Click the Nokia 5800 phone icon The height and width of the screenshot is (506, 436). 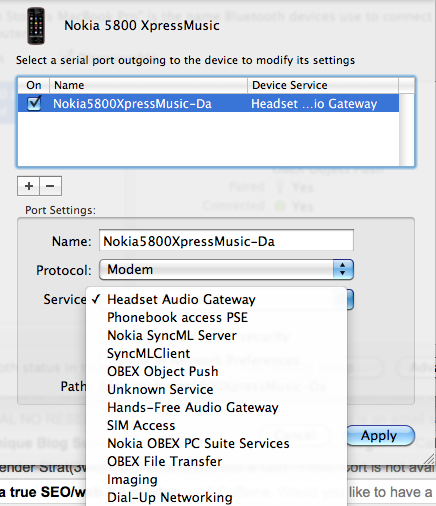click(36, 26)
